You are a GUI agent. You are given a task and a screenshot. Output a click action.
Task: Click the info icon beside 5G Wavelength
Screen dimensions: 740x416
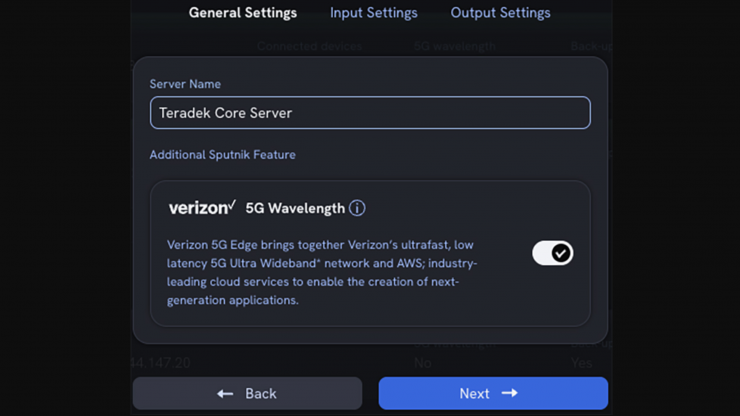click(357, 208)
